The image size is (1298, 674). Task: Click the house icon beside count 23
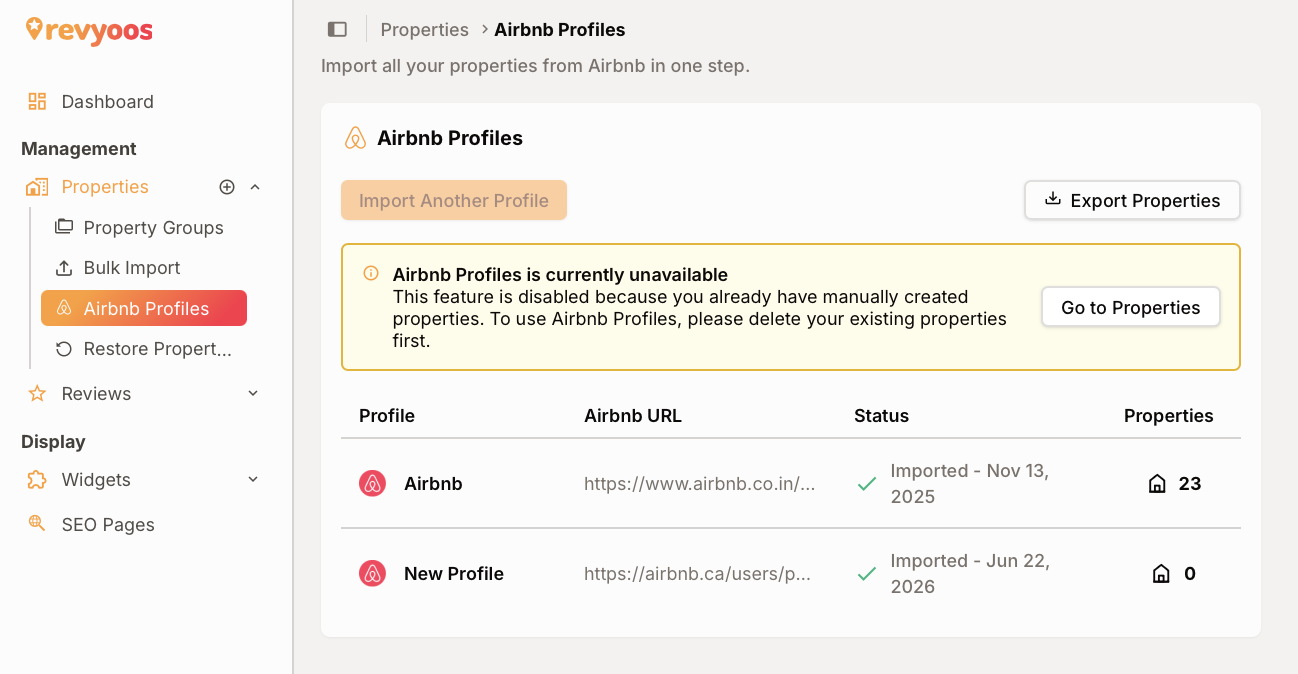pos(1157,484)
